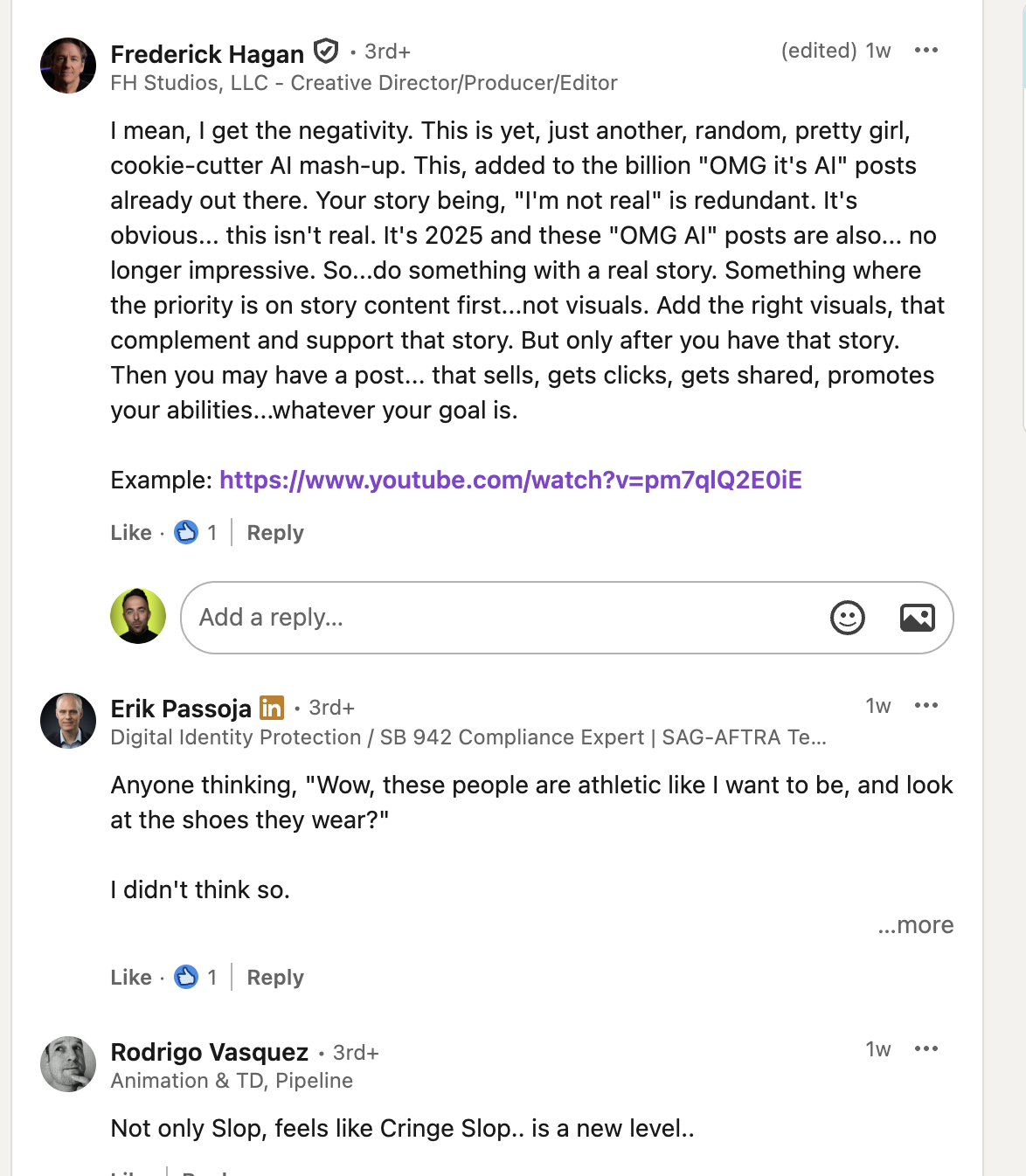Click the like reaction icon on Frederick's comment

[x=186, y=532]
